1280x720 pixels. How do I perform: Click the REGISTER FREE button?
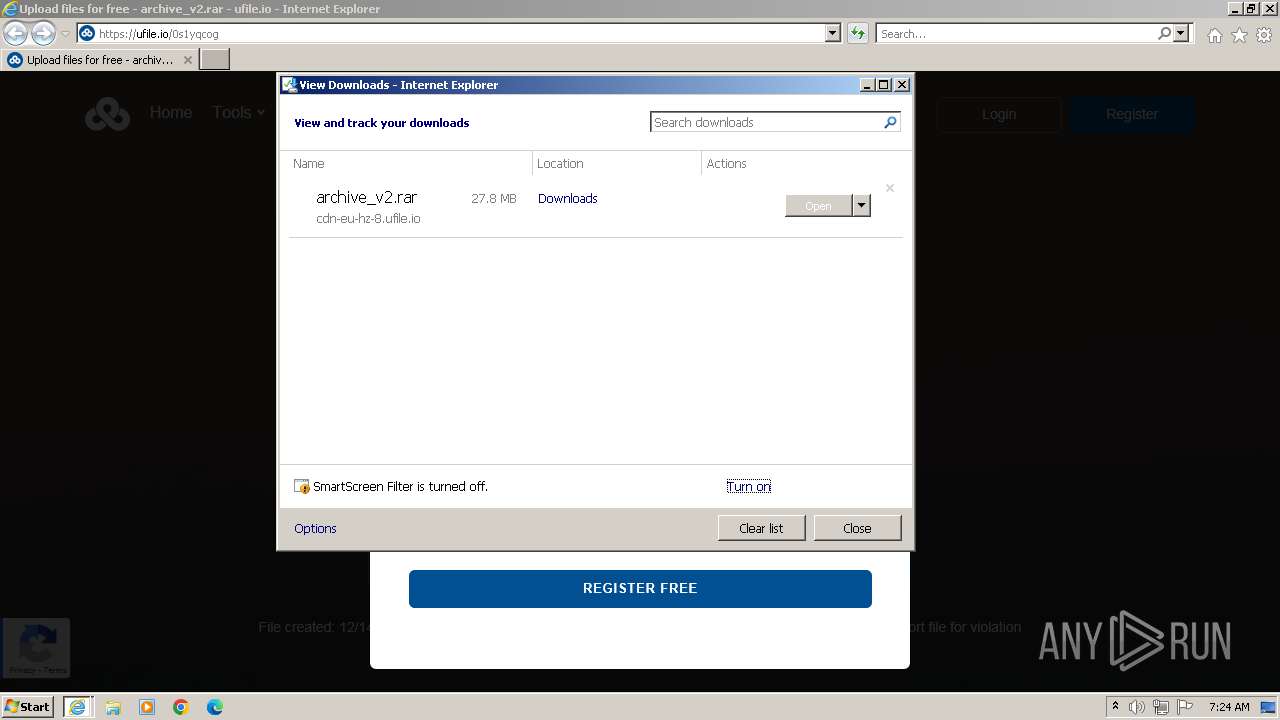point(640,588)
